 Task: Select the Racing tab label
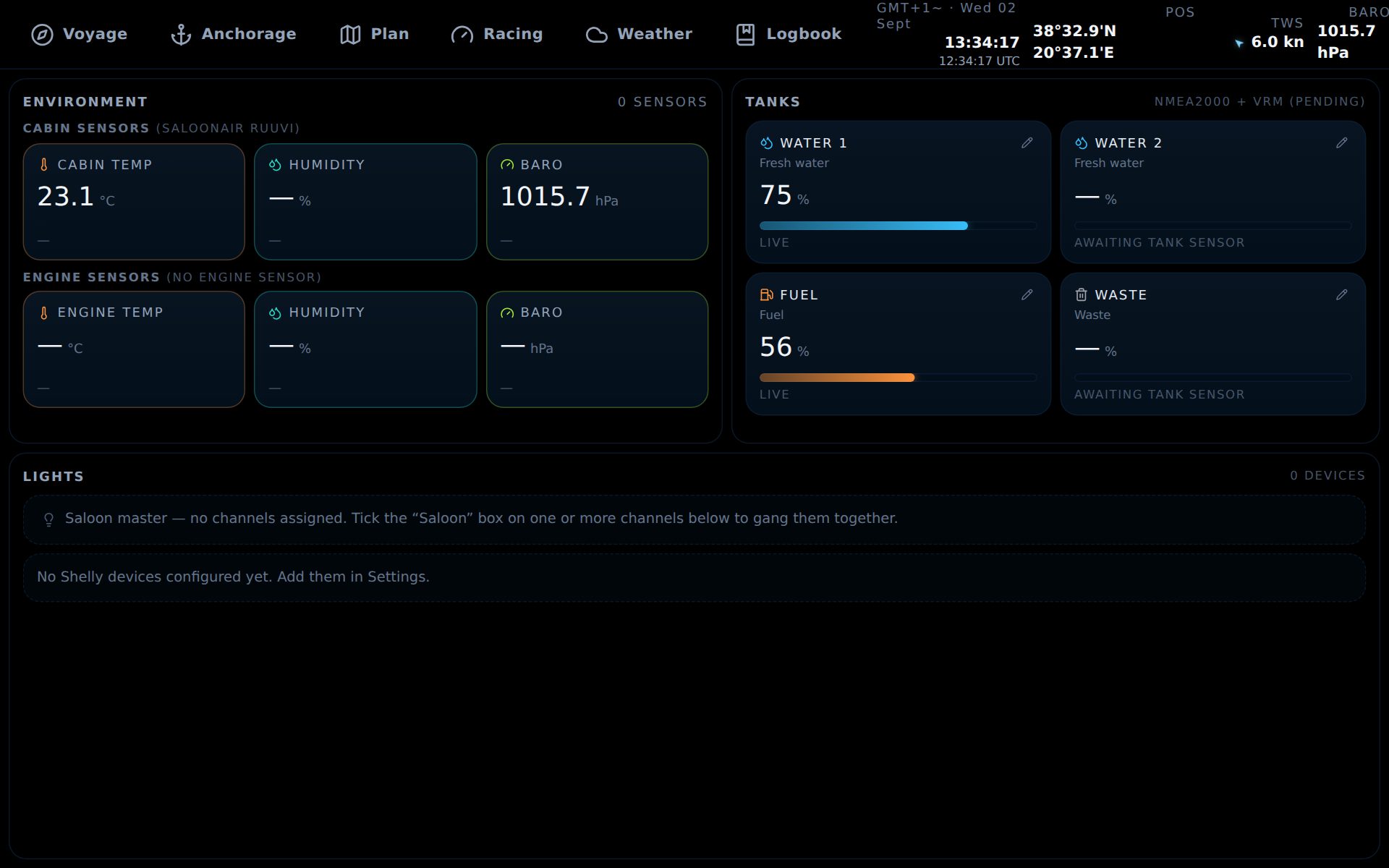[x=513, y=34]
